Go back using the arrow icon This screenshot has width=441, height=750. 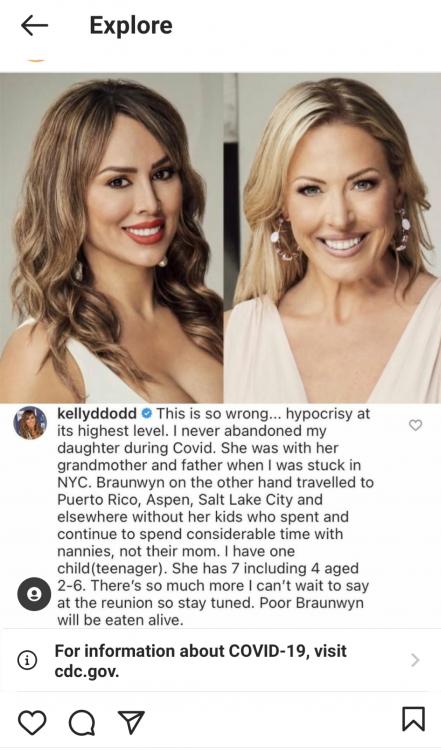pos(34,25)
